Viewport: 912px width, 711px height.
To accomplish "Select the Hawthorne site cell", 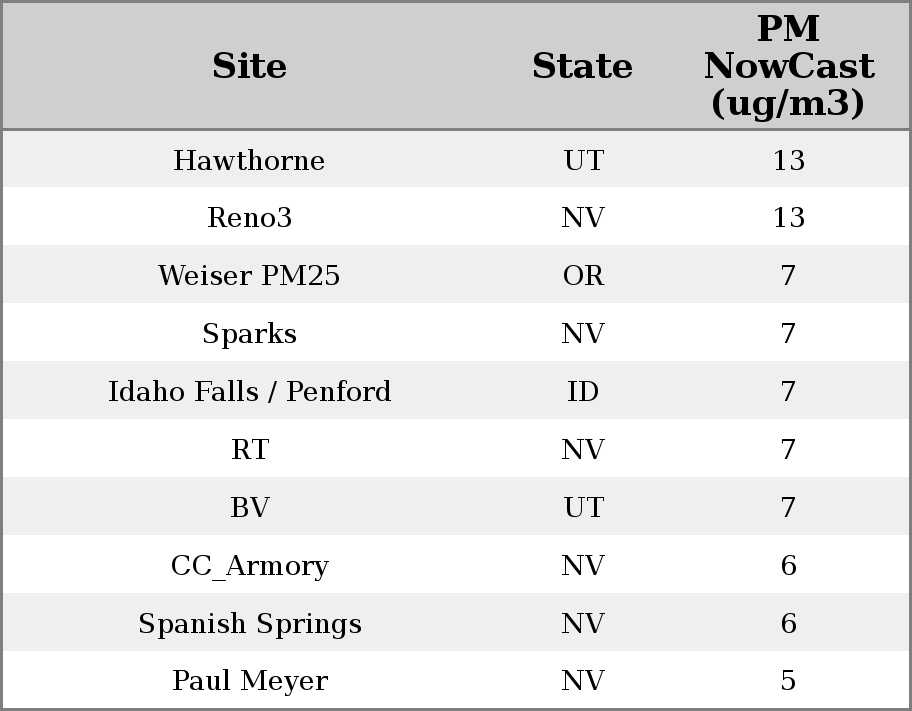I will pos(249,161).
